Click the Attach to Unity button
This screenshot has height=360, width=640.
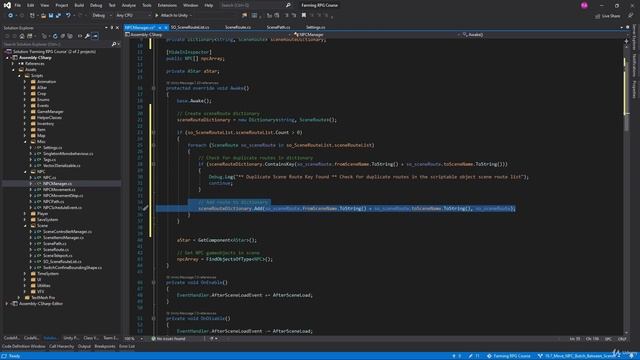pyautogui.click(x=171, y=16)
